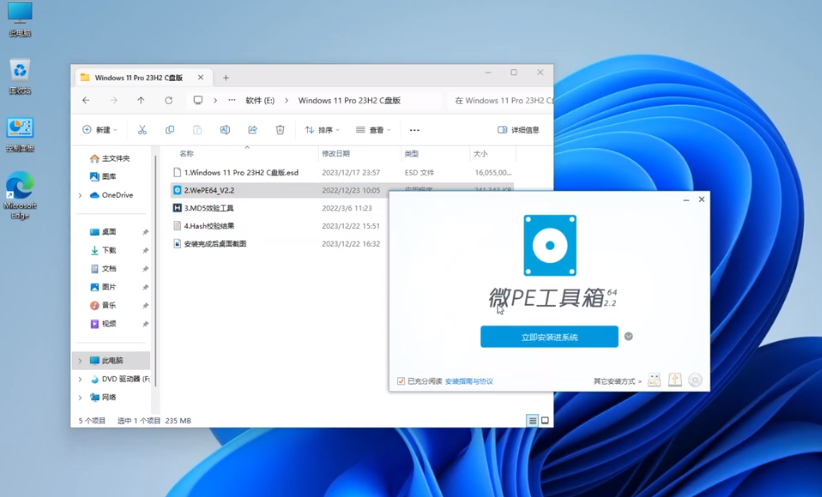The image size is (822, 497).
Task: Select 网络 in the sidebar
Action: point(103,397)
